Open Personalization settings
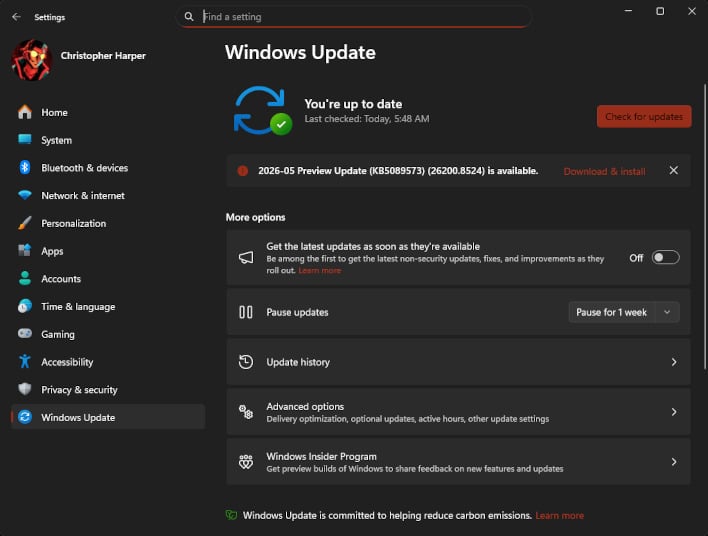 coord(108,223)
